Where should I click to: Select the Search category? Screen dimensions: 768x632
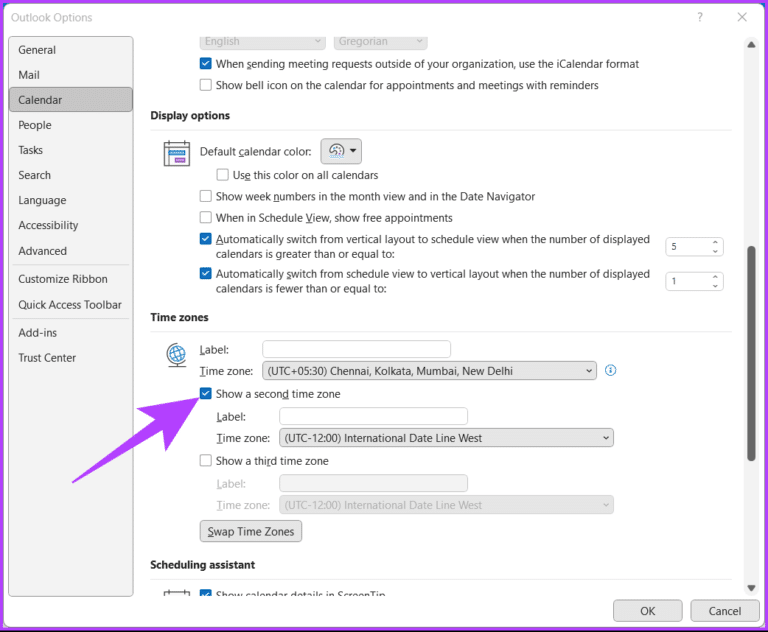(x=71, y=175)
